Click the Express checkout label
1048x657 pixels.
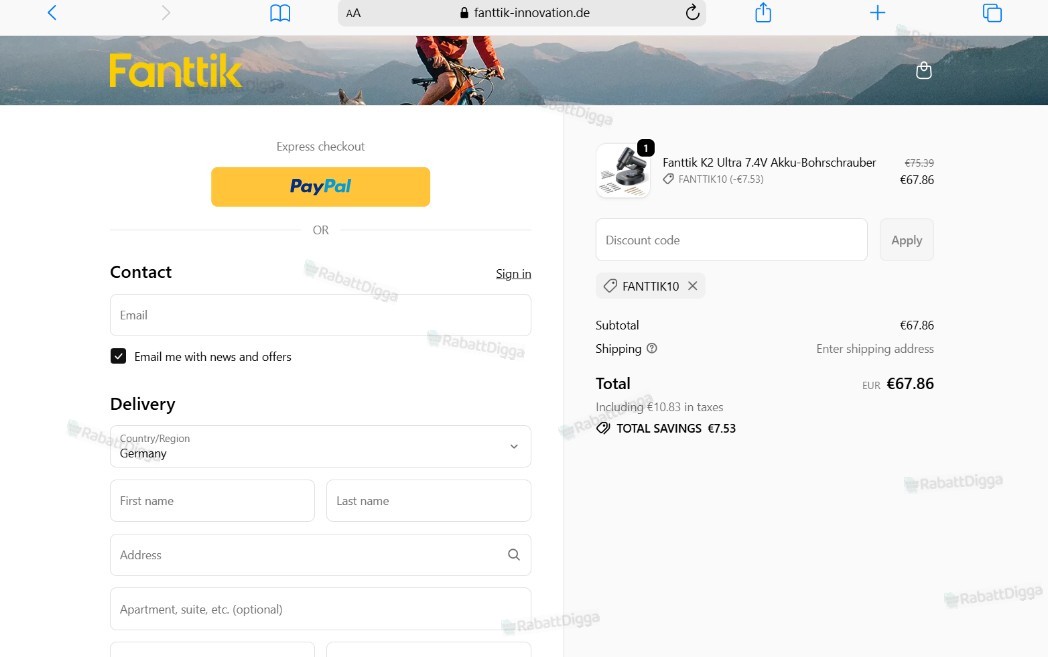click(320, 146)
